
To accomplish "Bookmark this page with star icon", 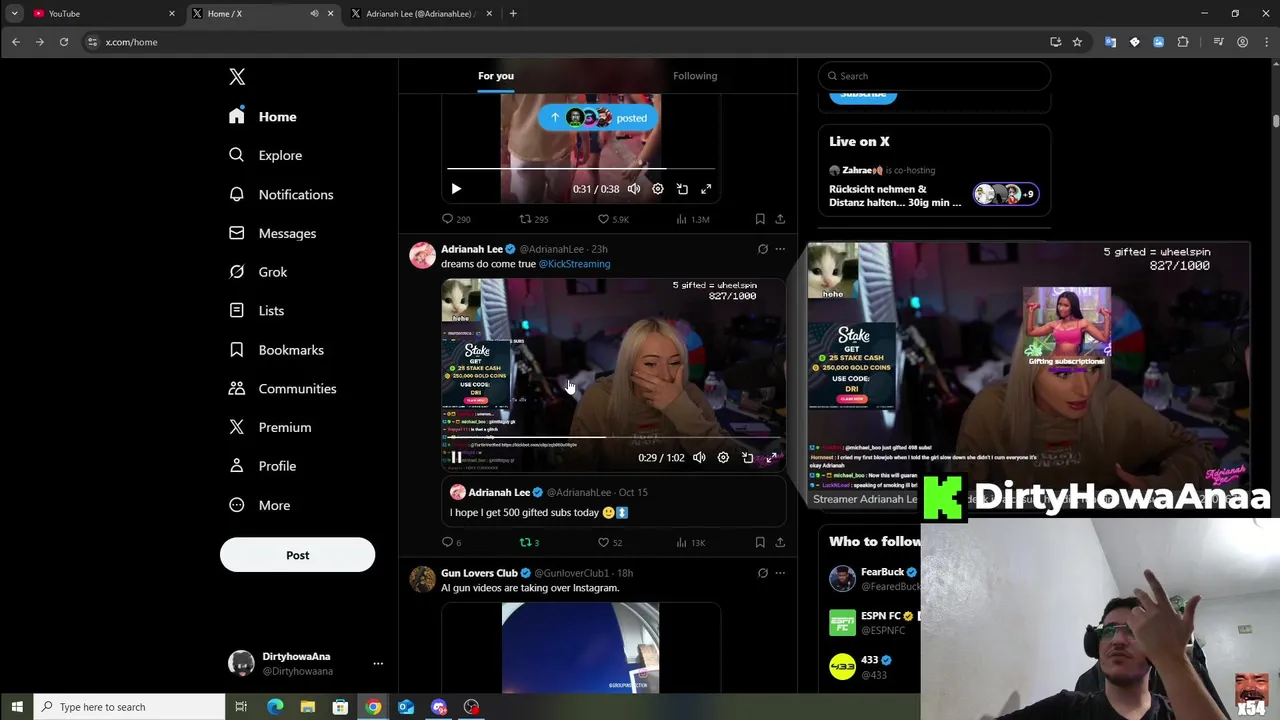I will point(1077,42).
